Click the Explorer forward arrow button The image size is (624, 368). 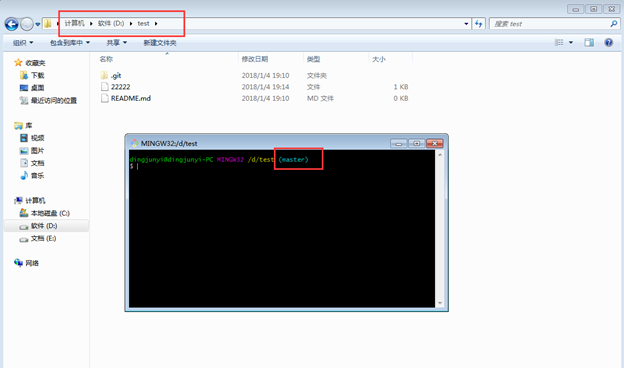click(27, 24)
